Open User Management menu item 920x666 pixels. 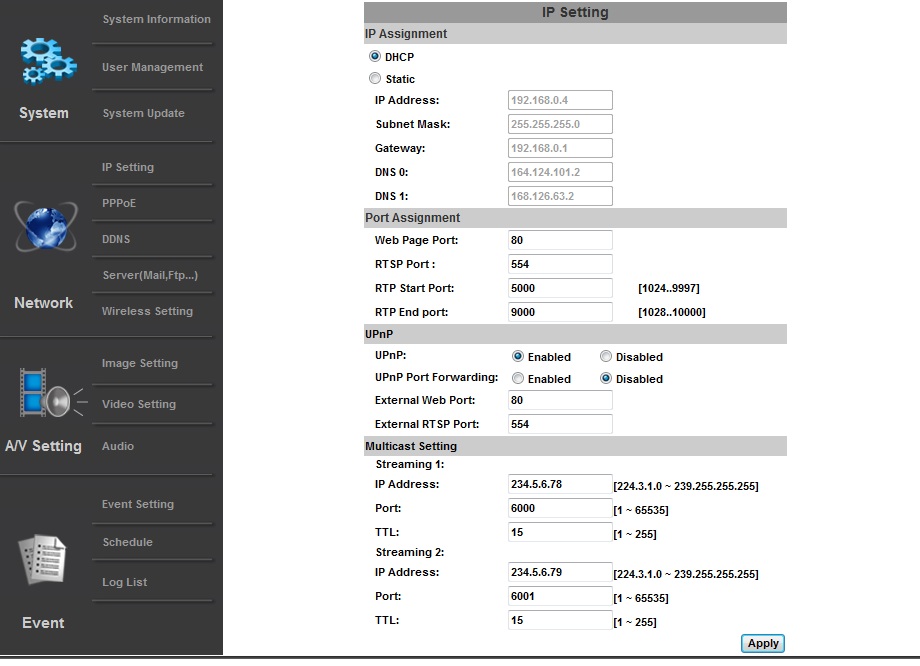click(x=152, y=67)
